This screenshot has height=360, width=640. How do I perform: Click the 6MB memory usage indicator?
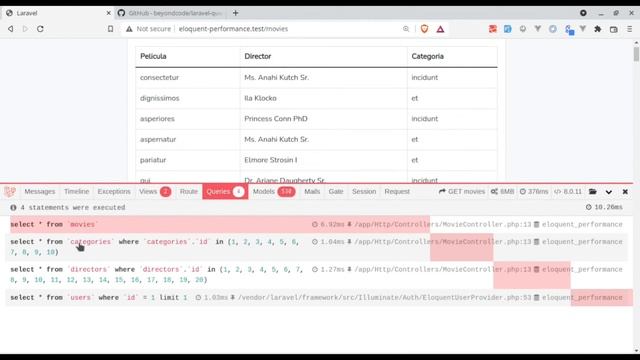pyautogui.click(x=502, y=191)
